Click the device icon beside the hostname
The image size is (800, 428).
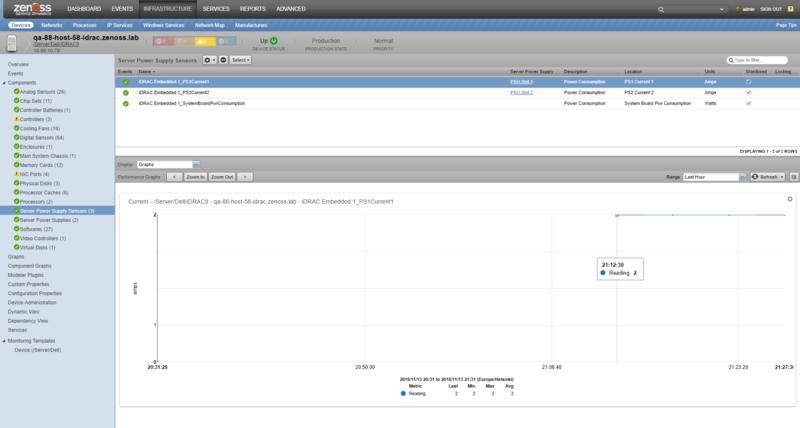pos(12,43)
